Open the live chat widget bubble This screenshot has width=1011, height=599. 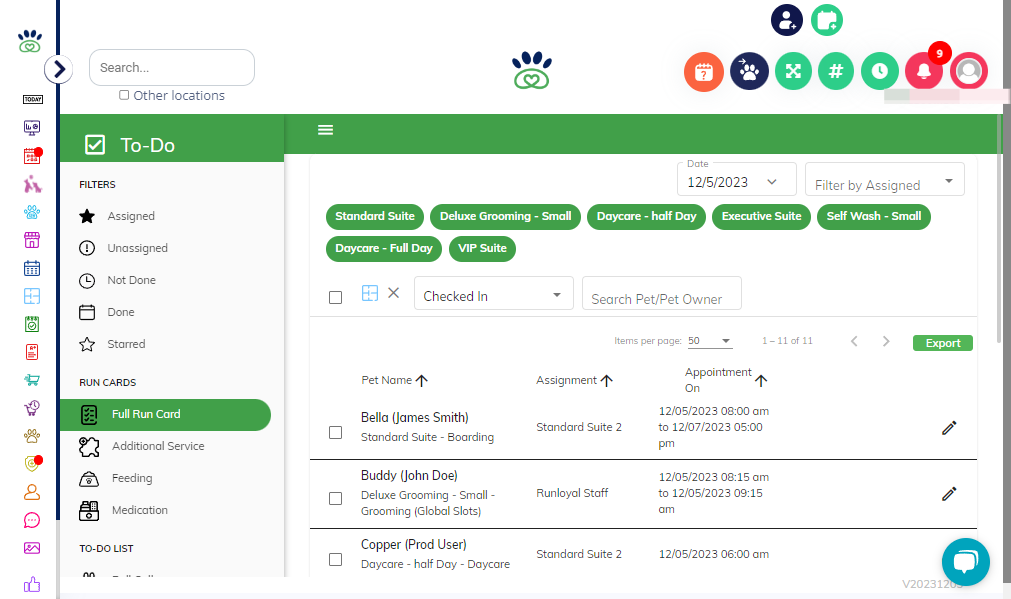[x=965, y=562]
